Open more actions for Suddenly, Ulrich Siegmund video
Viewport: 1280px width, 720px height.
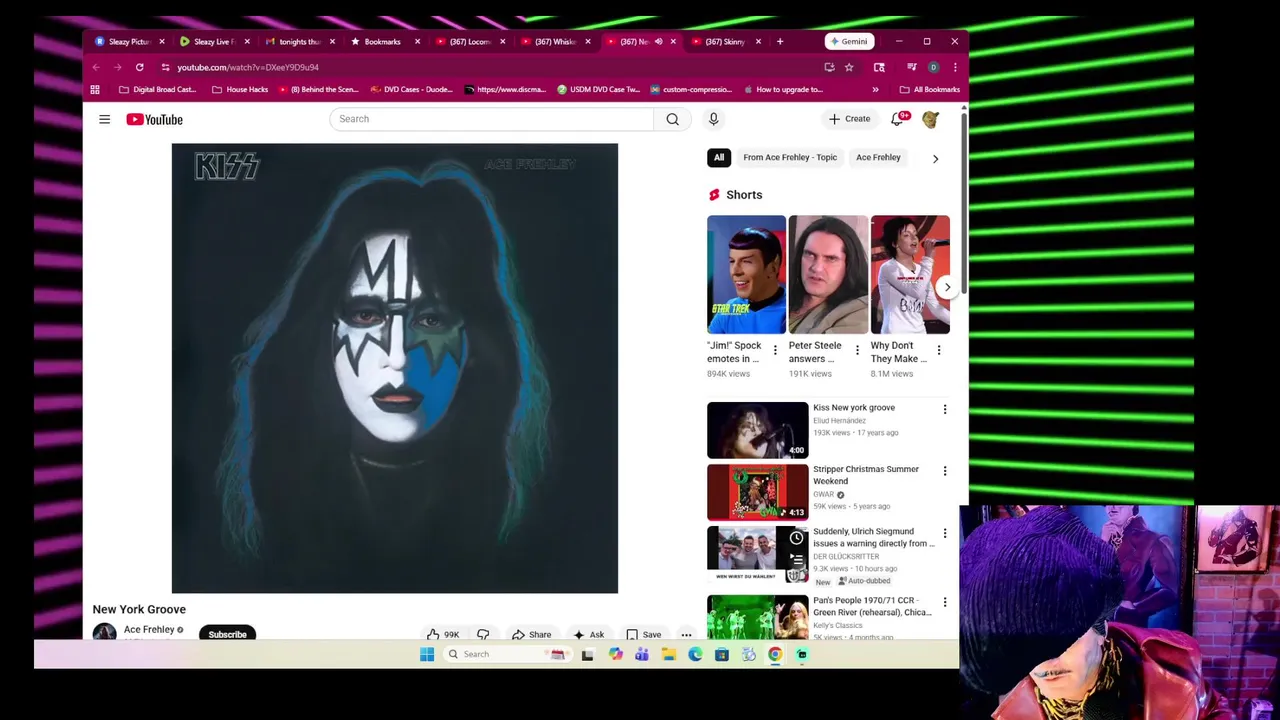tap(945, 534)
